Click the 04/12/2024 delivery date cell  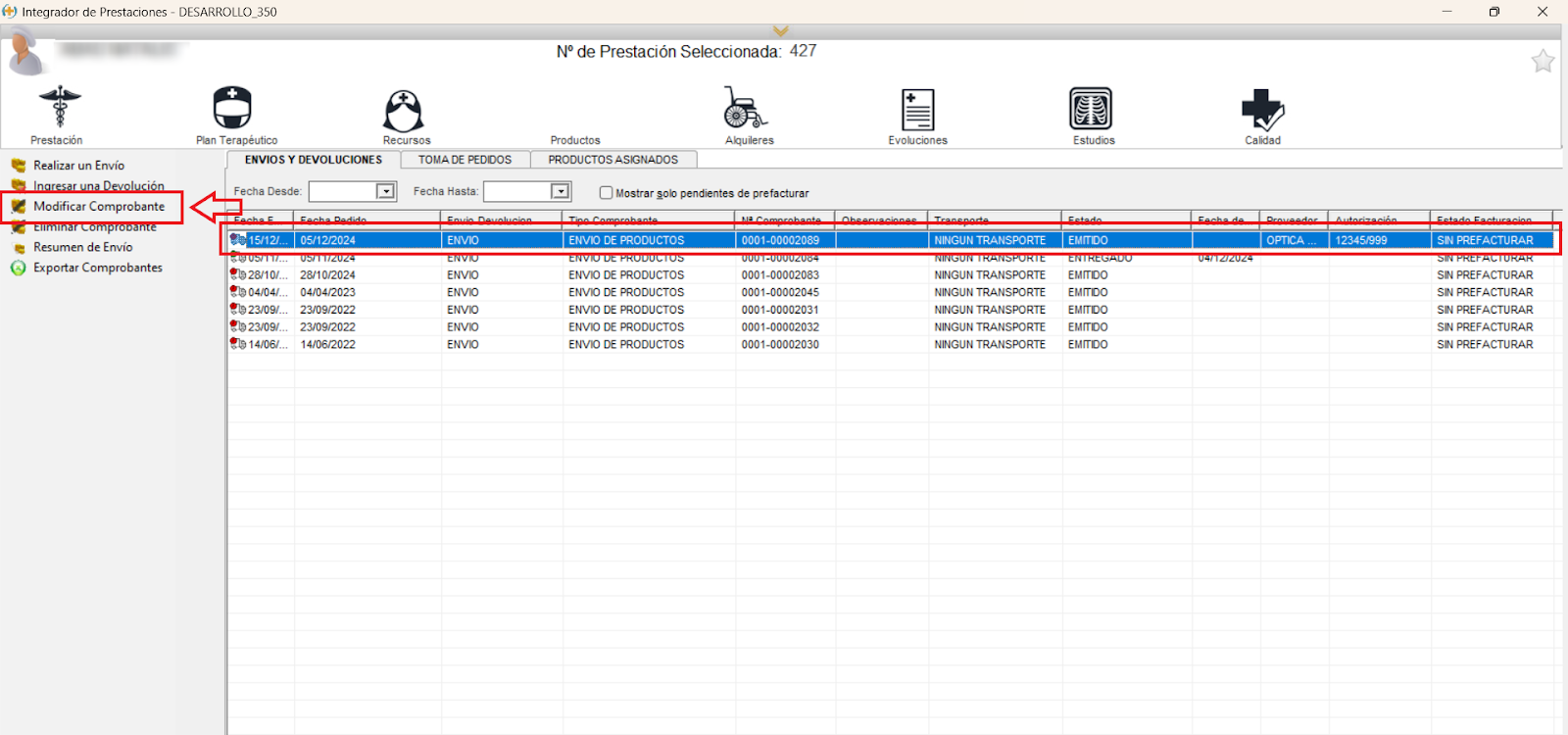tap(1226, 258)
